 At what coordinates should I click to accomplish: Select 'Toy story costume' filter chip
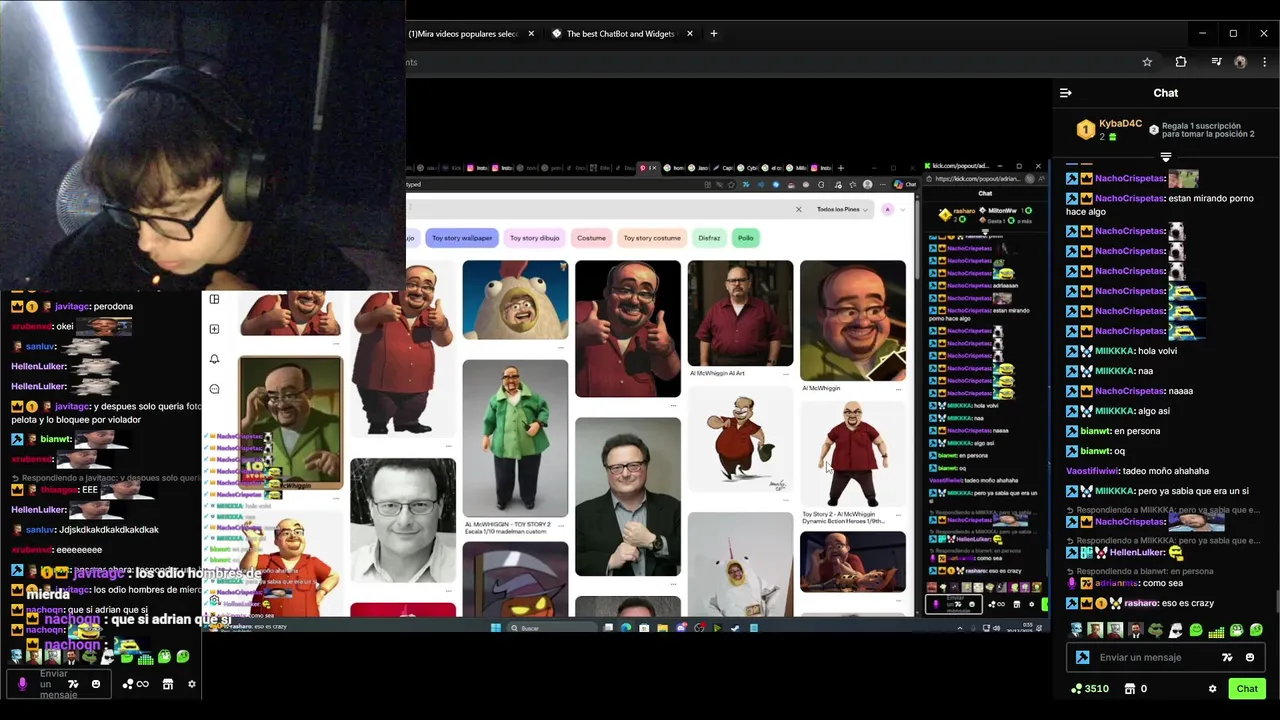coord(651,238)
